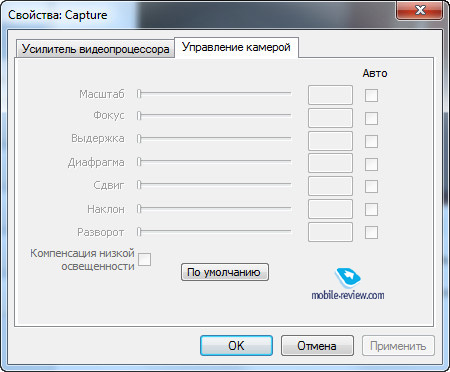Enable the Авто checkbox for Диафрагма

371,164
